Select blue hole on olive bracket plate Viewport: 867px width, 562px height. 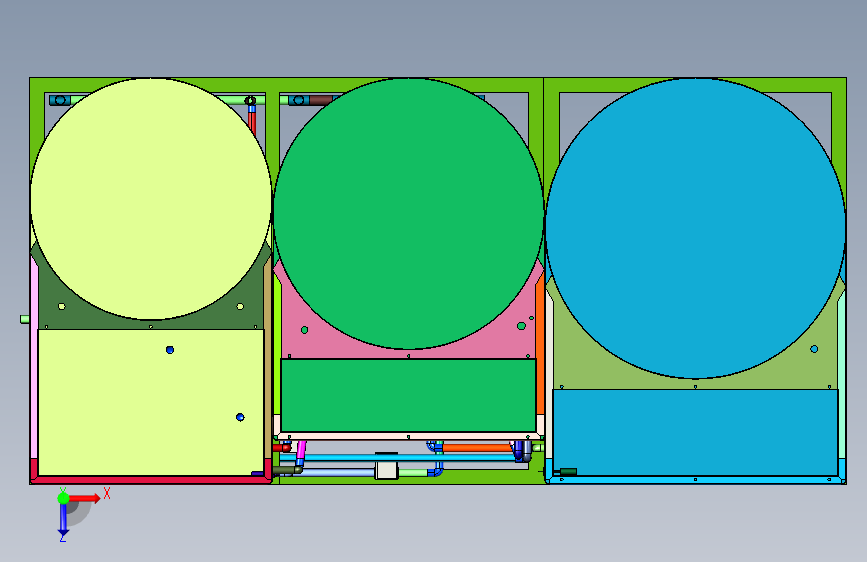814,349
